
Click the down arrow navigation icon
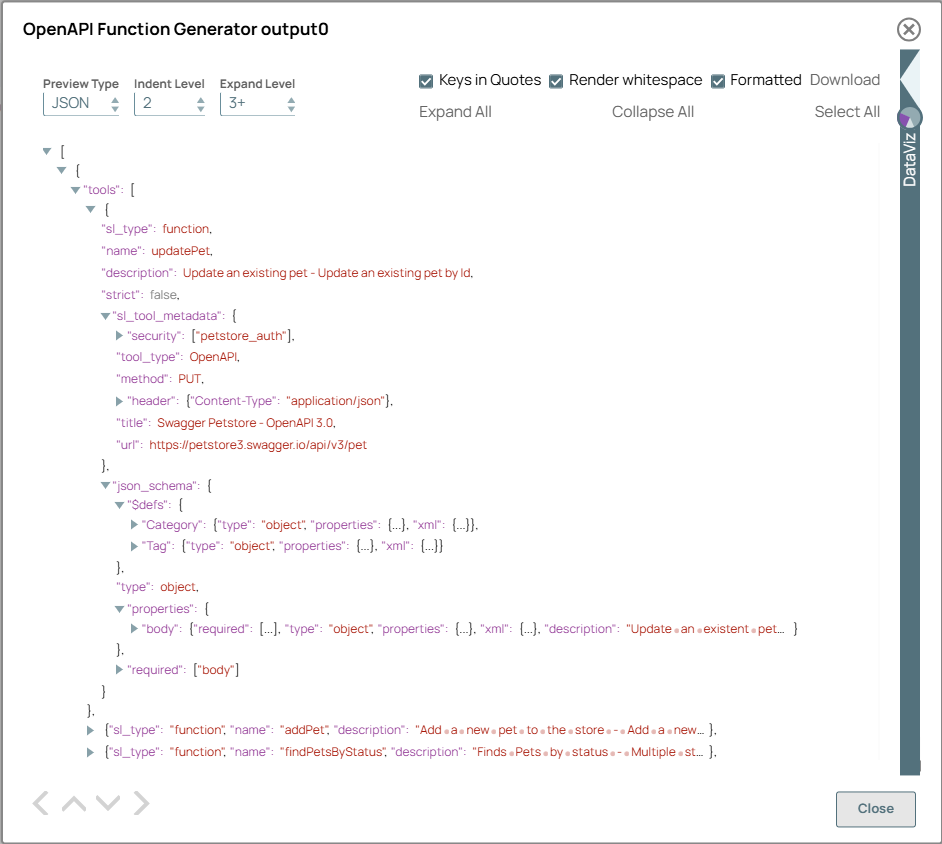(106, 803)
